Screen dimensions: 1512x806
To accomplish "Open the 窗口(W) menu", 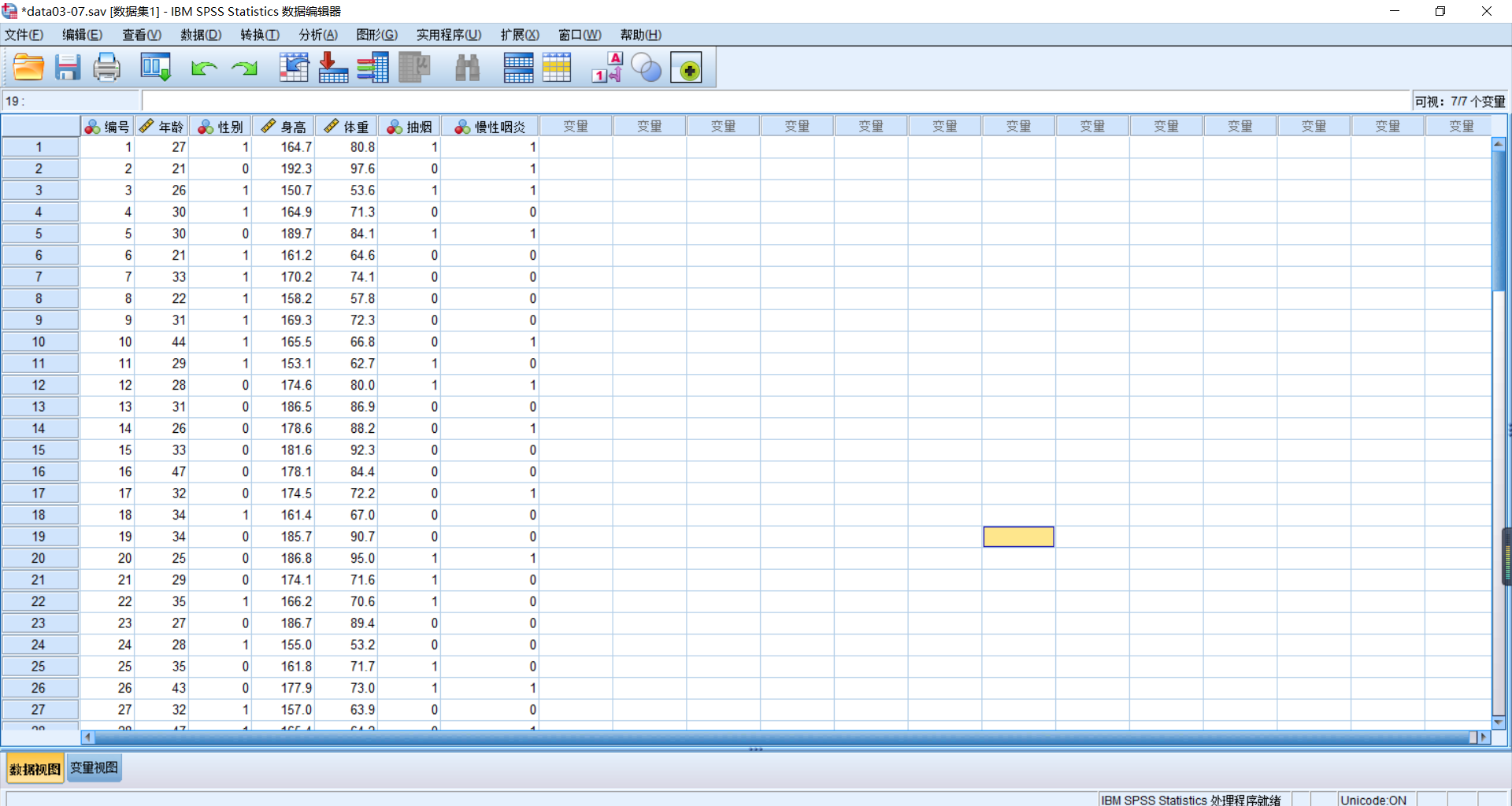I will 580,35.
